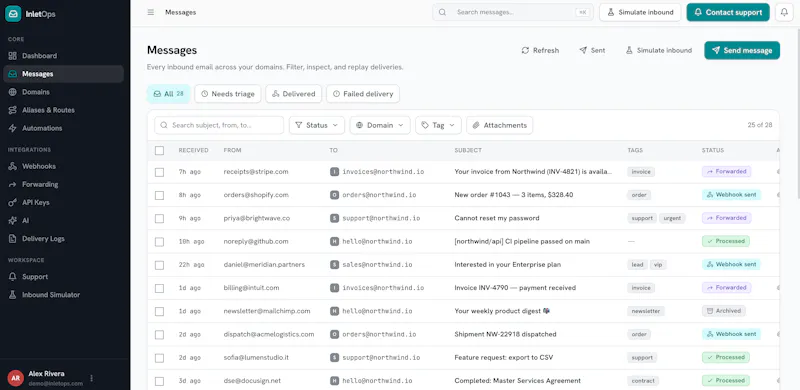This screenshot has width=800, height=390.
Task: Open Forwarding in the sidebar
Action: point(63,184)
